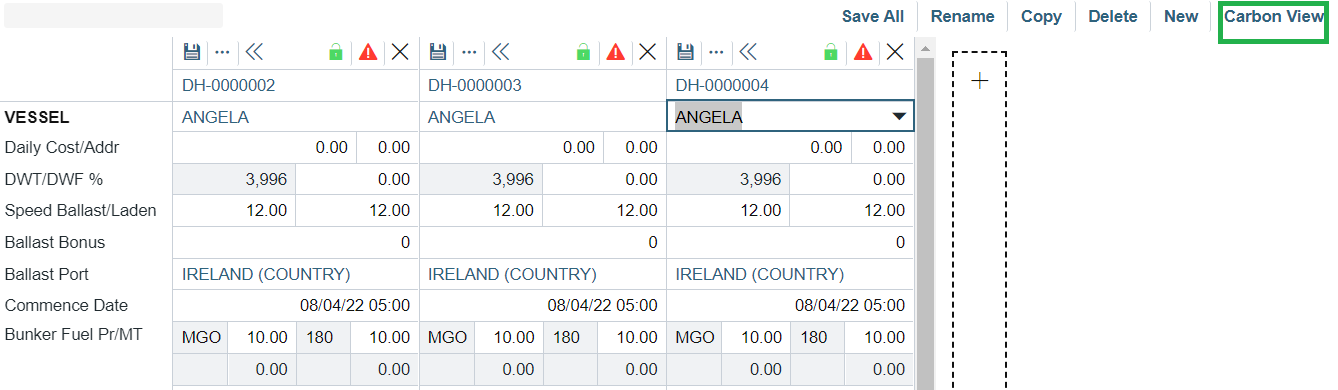1338x390 pixels.
Task: Toggle the green lock on DH-0000003
Action: click(583, 52)
